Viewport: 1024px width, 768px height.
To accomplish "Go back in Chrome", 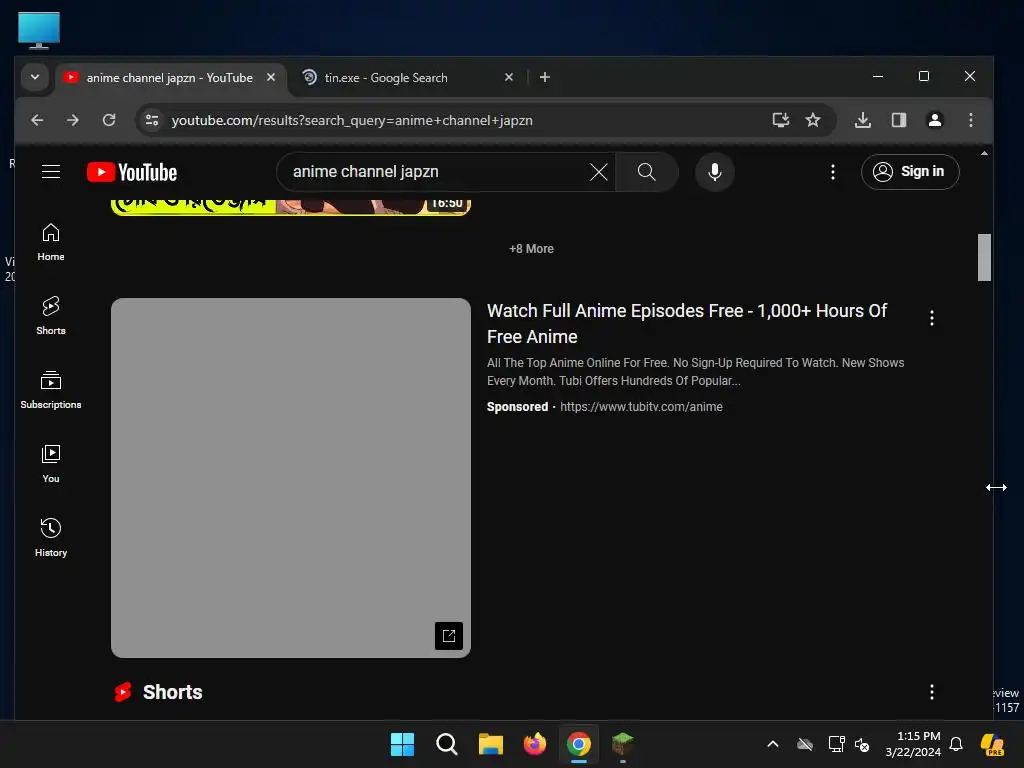I will tap(37, 120).
